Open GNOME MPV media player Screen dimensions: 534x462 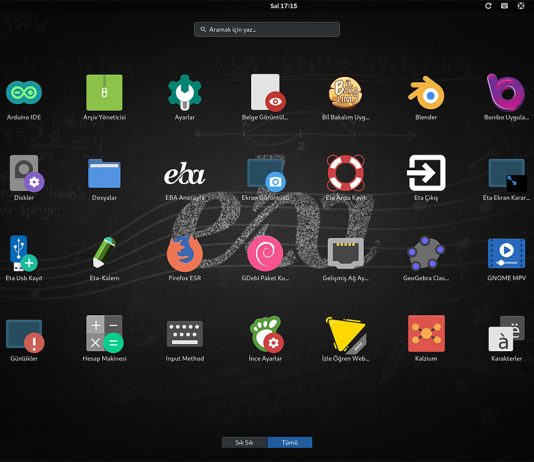coord(506,253)
